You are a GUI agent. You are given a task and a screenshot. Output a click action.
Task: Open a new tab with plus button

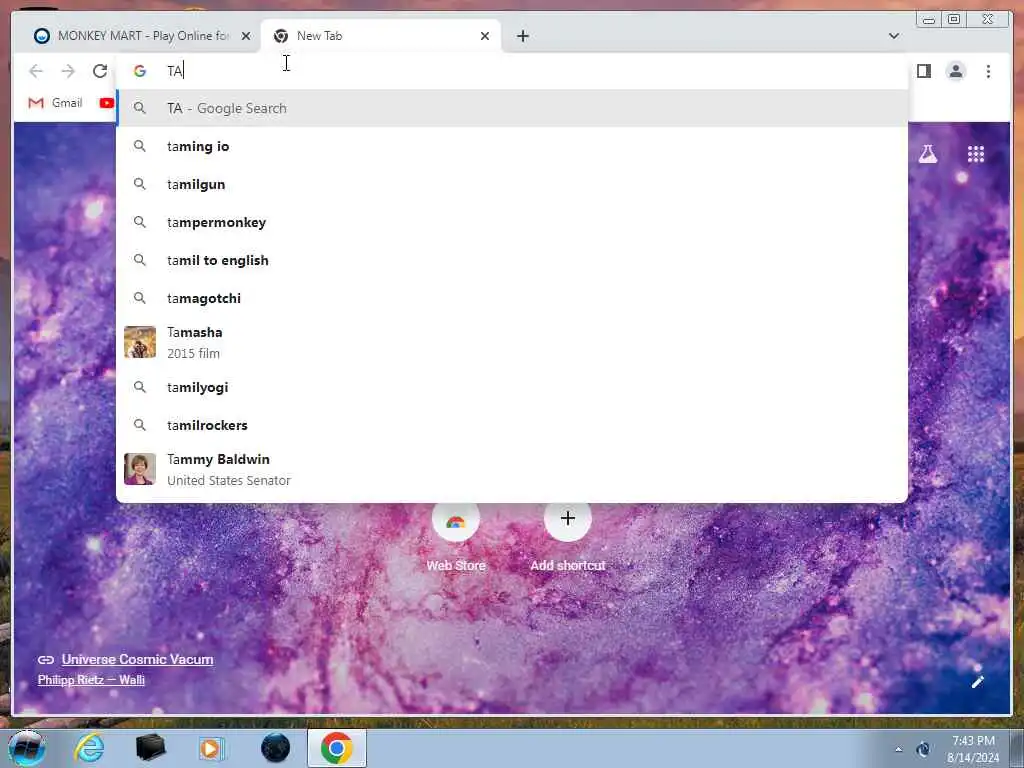pyautogui.click(x=522, y=36)
